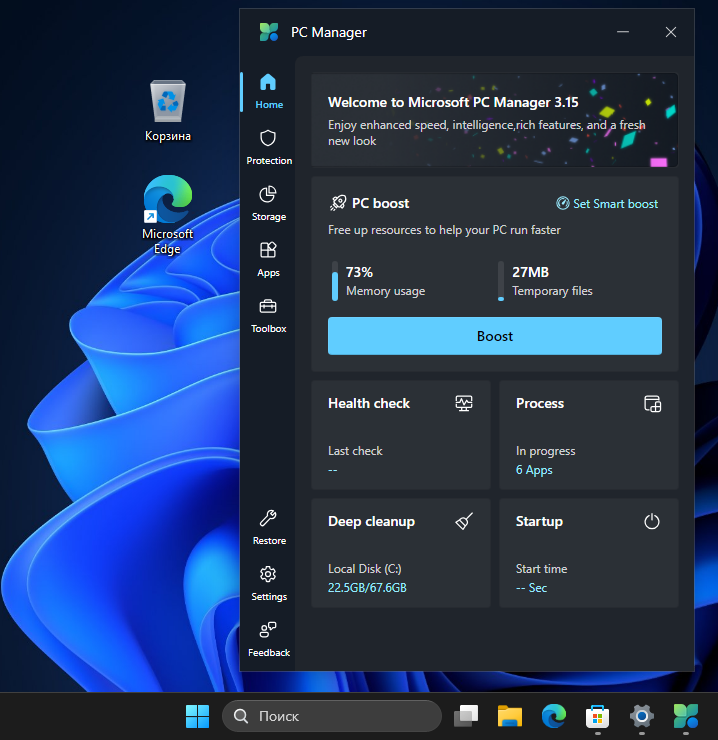Viewport: 718px width, 740px height.
Task: Click the -- Sec start time value
Action: click(x=531, y=588)
